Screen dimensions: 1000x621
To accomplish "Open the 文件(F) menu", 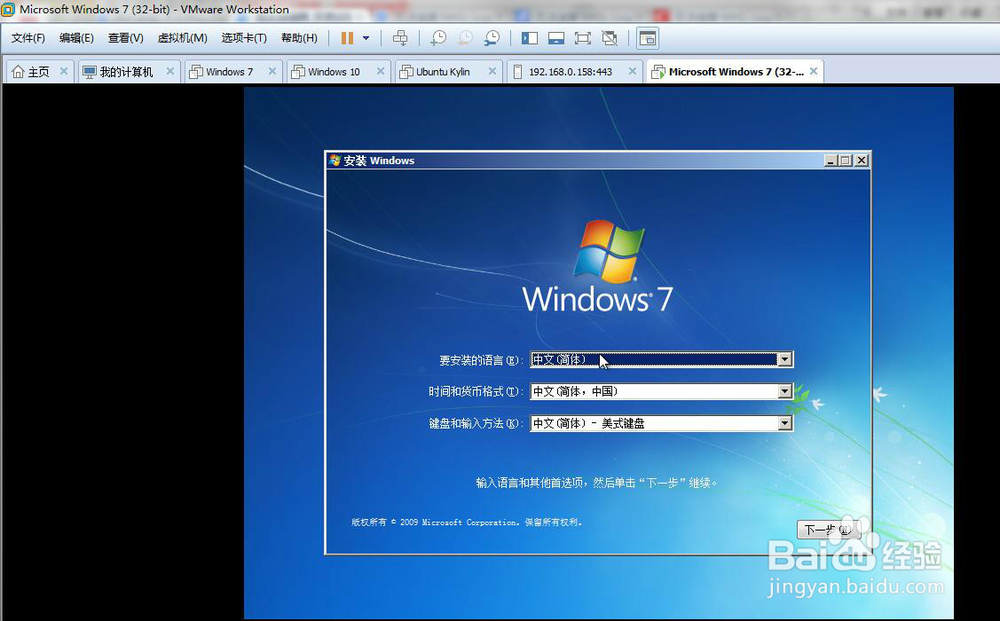I will [x=28, y=38].
